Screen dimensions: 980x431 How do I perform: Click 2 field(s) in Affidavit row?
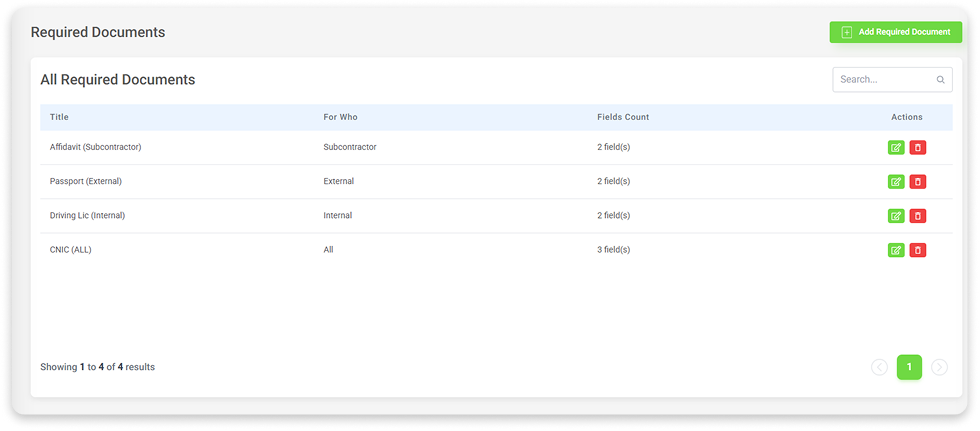pyautogui.click(x=614, y=147)
